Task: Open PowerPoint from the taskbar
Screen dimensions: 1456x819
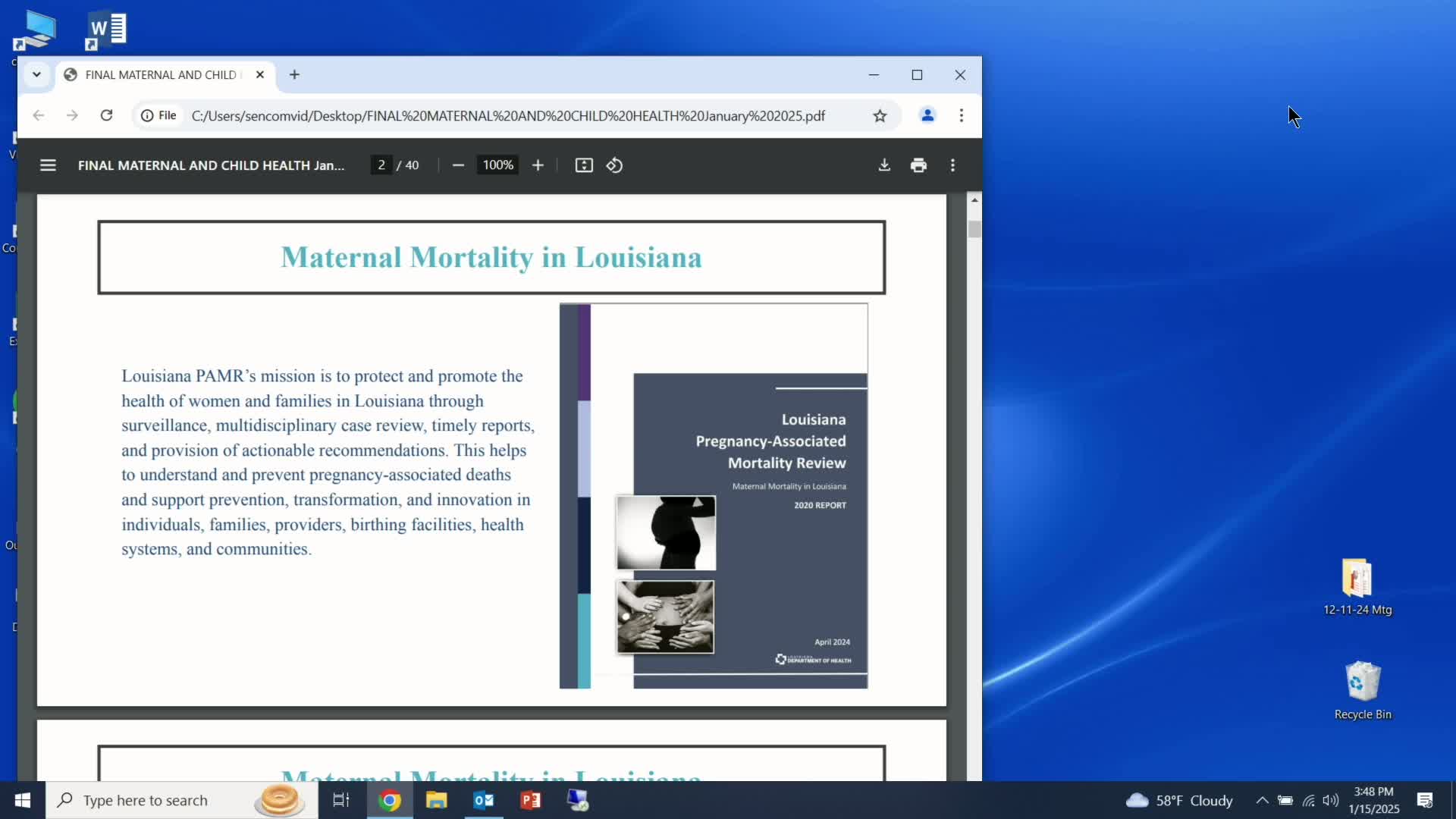Action: (x=531, y=800)
